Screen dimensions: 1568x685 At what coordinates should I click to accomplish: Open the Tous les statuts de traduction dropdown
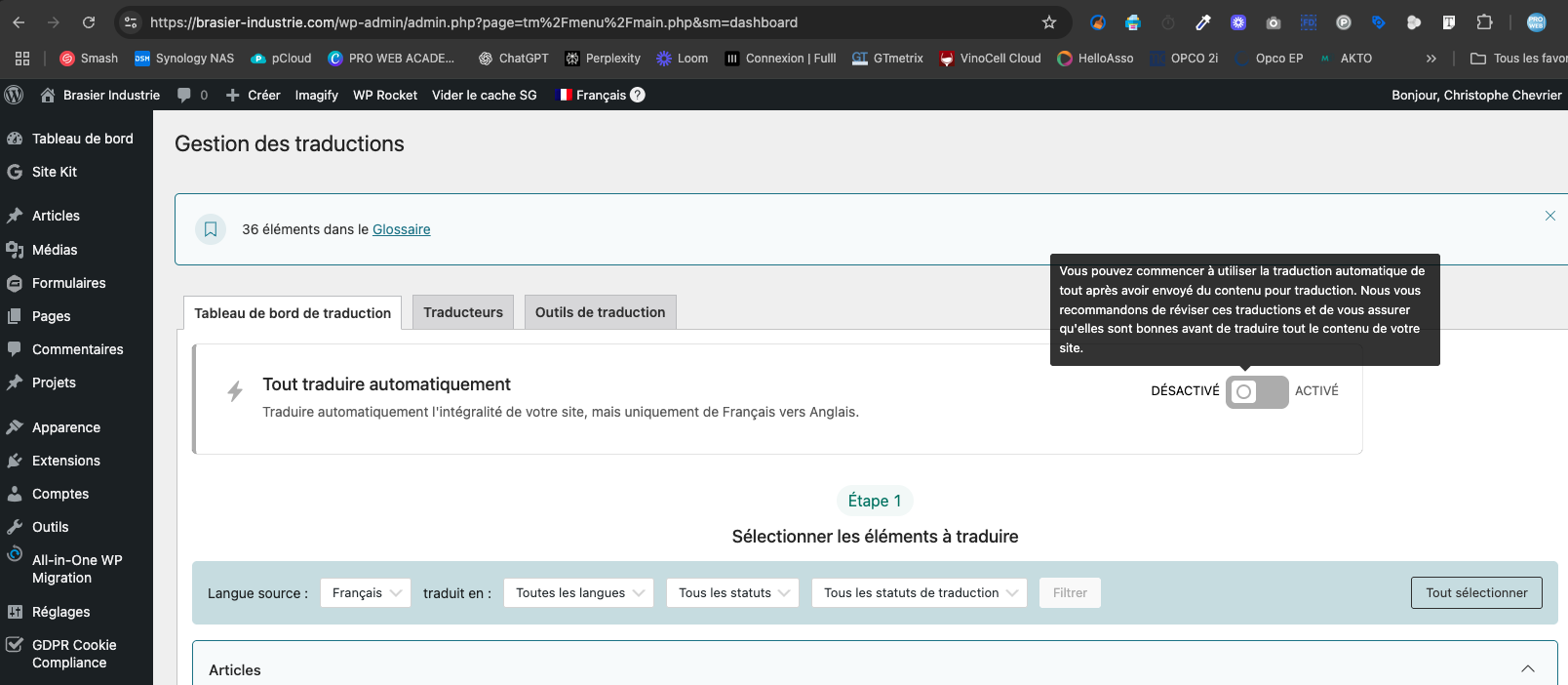[x=919, y=593]
